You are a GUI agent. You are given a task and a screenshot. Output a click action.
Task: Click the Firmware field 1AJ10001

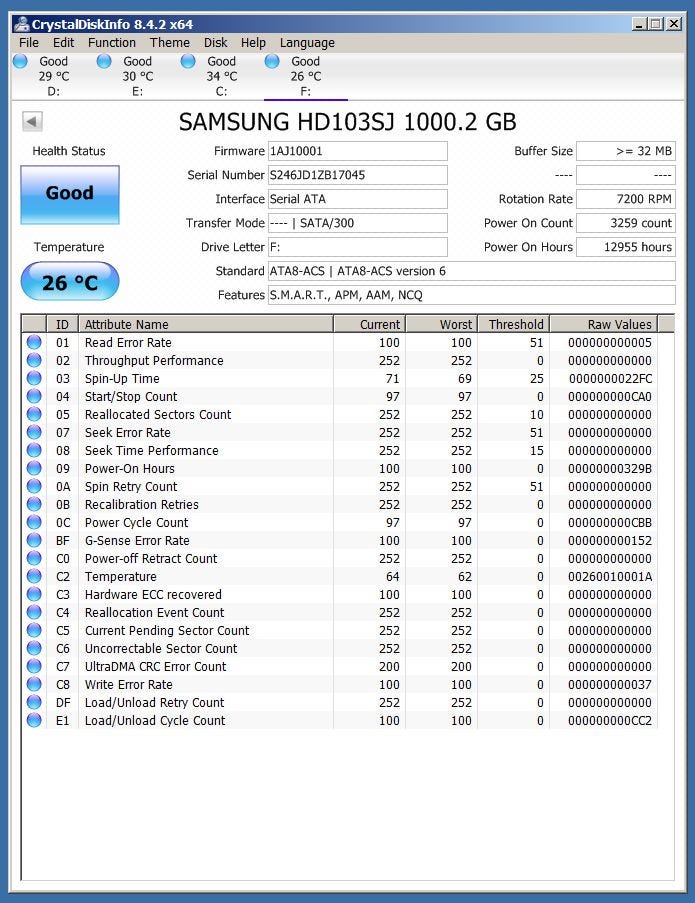coord(358,151)
